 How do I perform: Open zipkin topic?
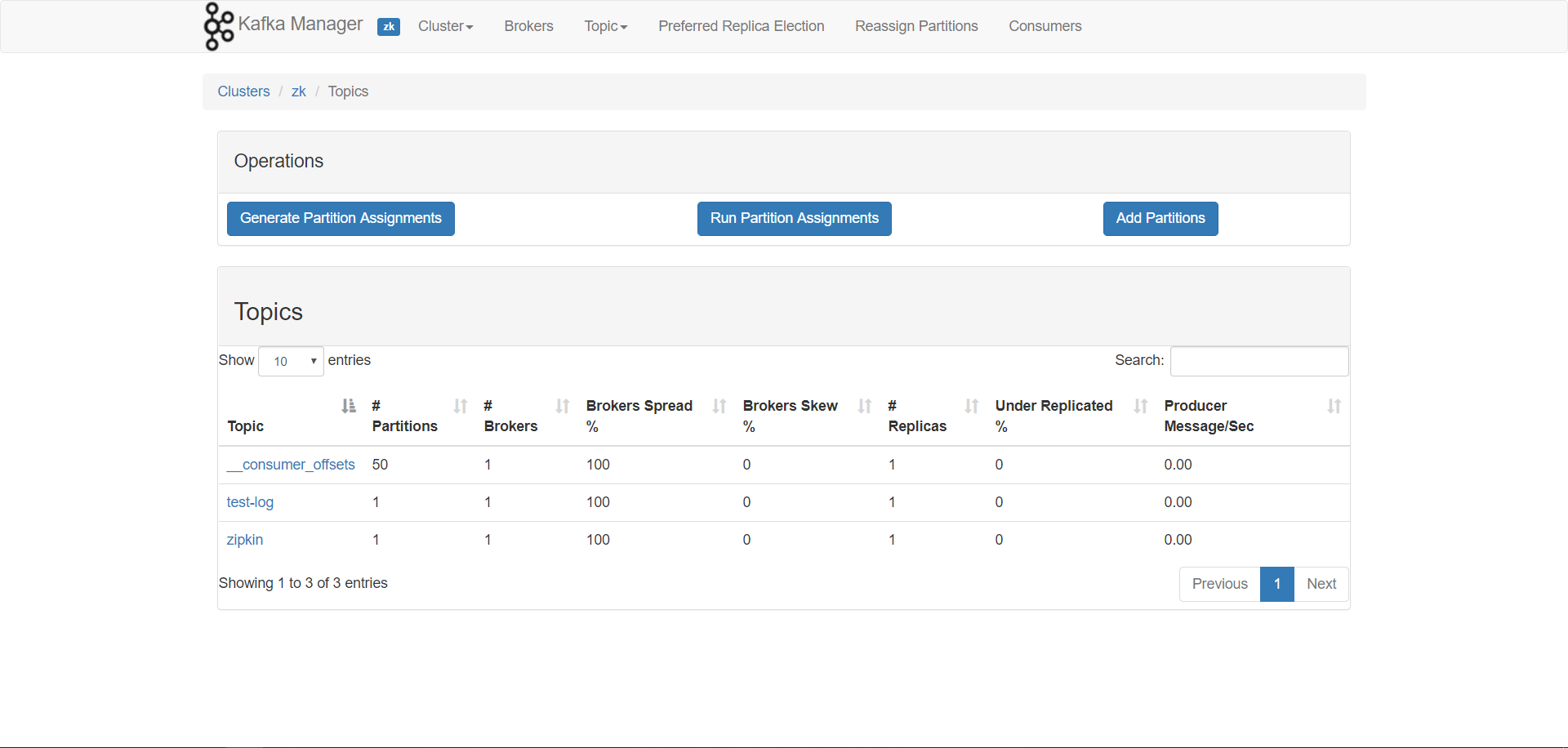click(x=245, y=540)
